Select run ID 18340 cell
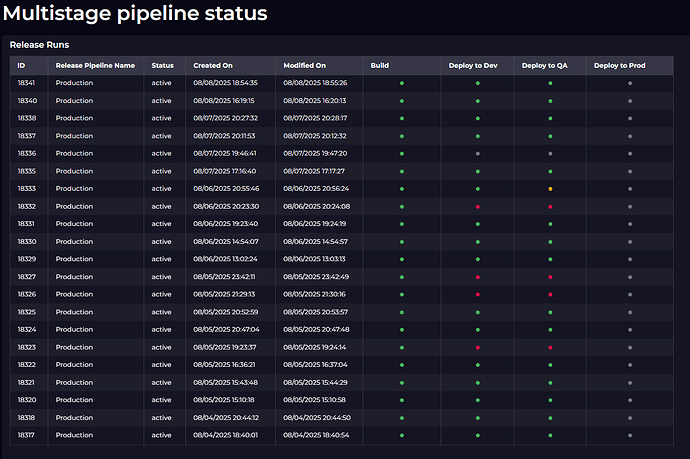Viewport: 690px width, 459px height. (x=27, y=100)
